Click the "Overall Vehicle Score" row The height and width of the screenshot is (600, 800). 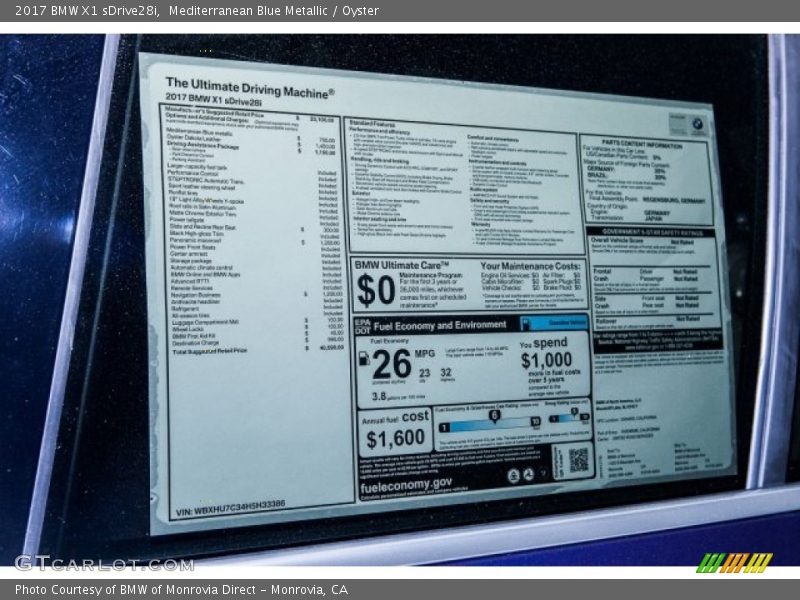click(x=643, y=241)
